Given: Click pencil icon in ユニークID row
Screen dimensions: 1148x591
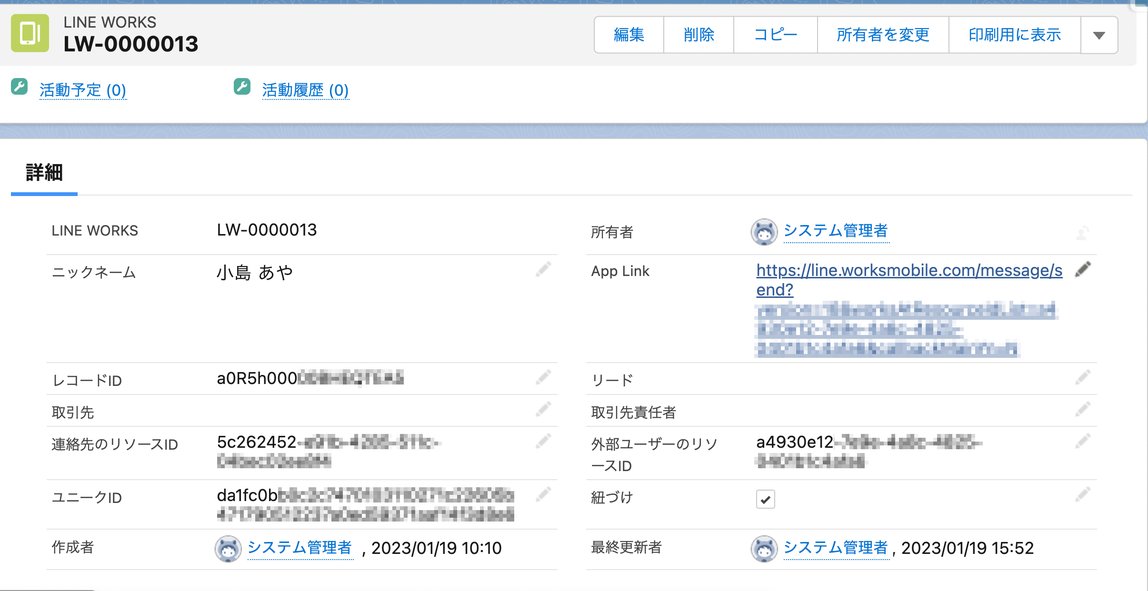Looking at the screenshot, I should point(543,495).
